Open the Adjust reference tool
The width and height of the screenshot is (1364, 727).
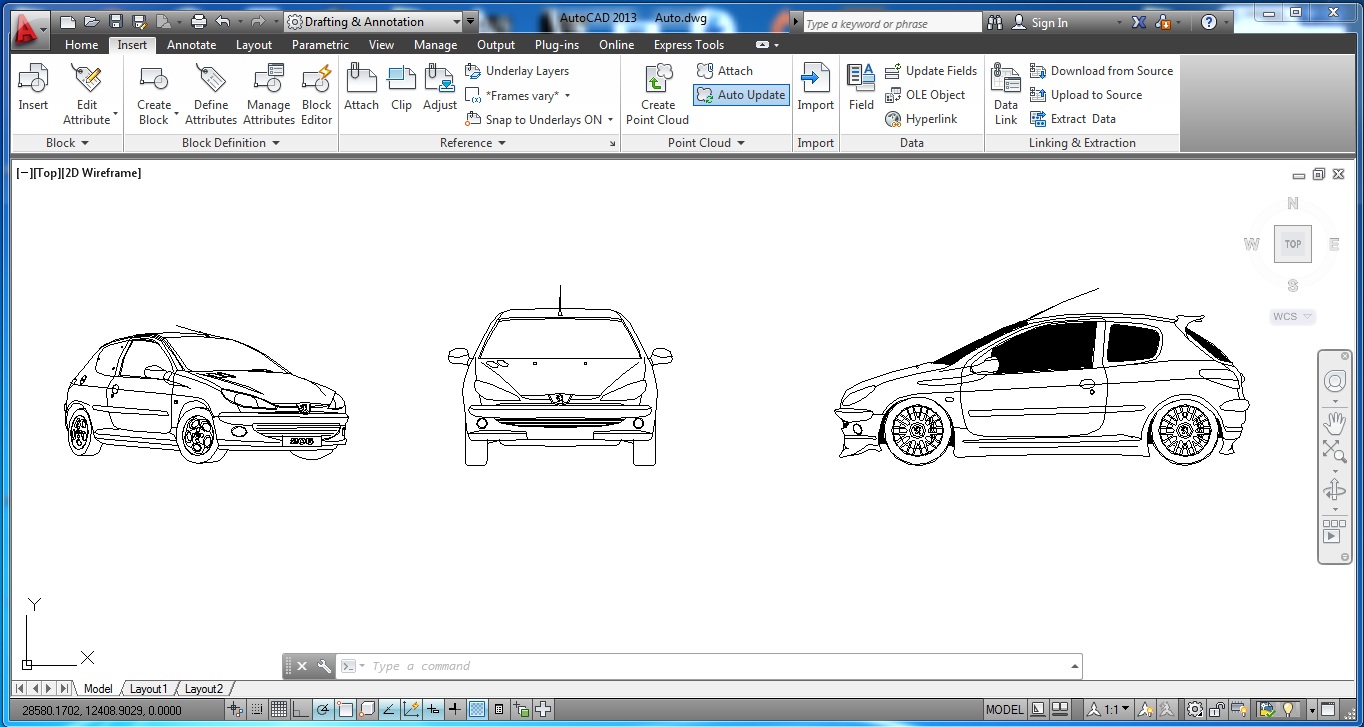click(440, 88)
